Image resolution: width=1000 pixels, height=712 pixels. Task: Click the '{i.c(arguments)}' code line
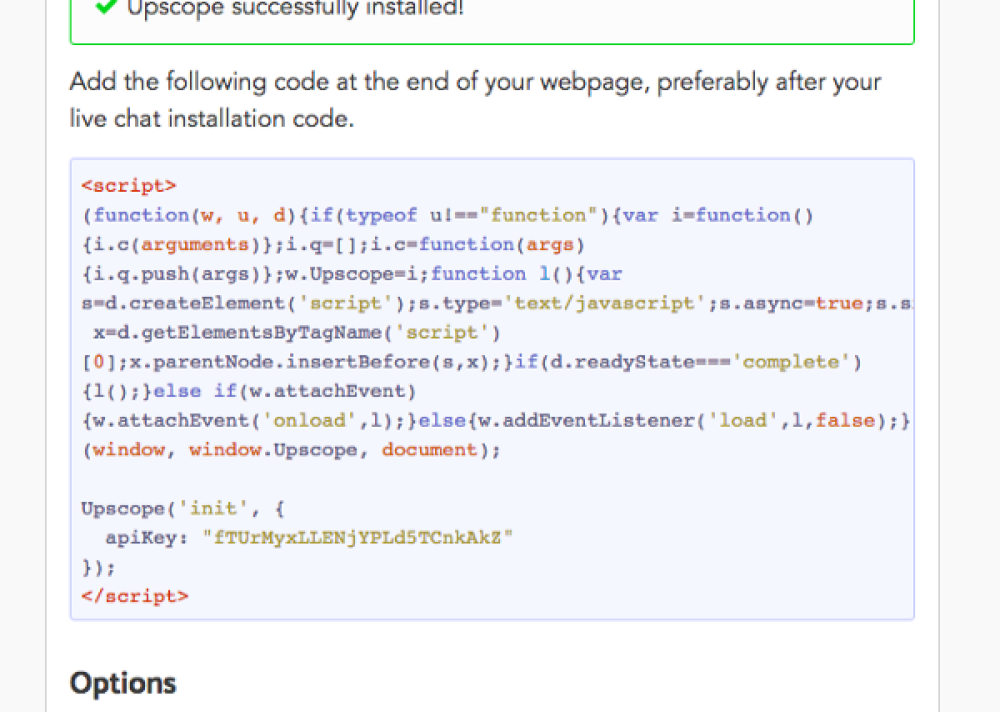click(x=333, y=244)
